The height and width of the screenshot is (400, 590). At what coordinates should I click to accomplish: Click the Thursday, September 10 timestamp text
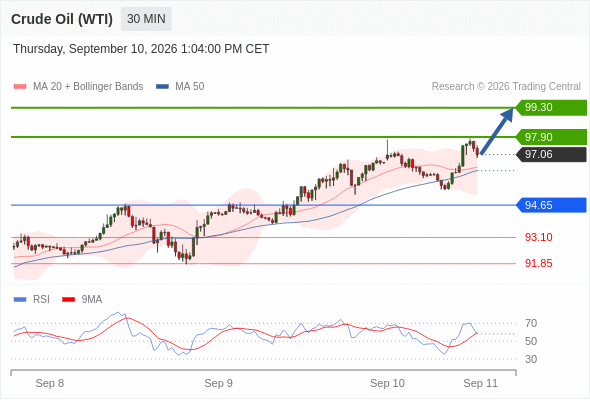141,49
